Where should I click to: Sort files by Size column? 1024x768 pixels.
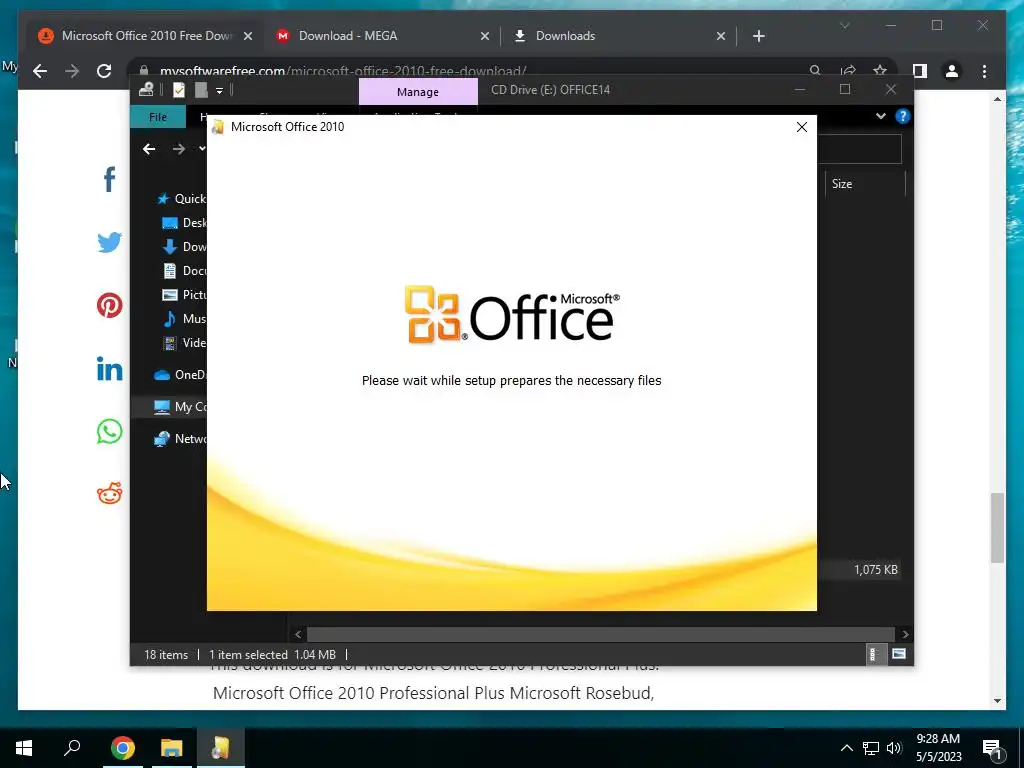coord(865,184)
